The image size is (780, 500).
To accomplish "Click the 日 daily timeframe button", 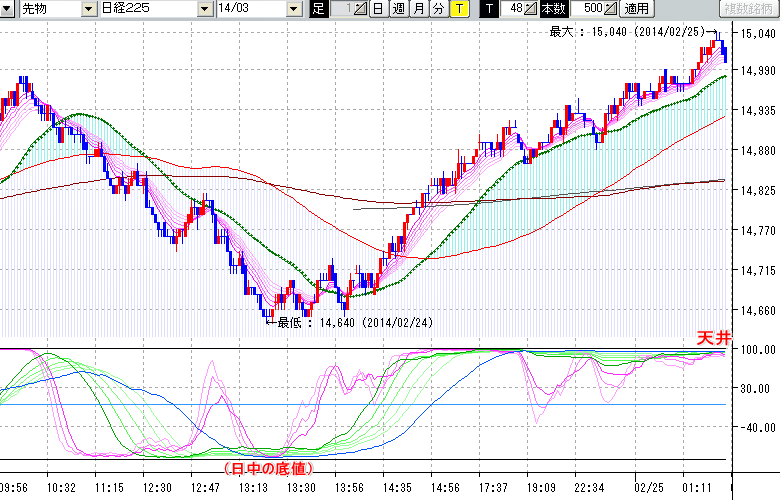I will click(x=377, y=9).
